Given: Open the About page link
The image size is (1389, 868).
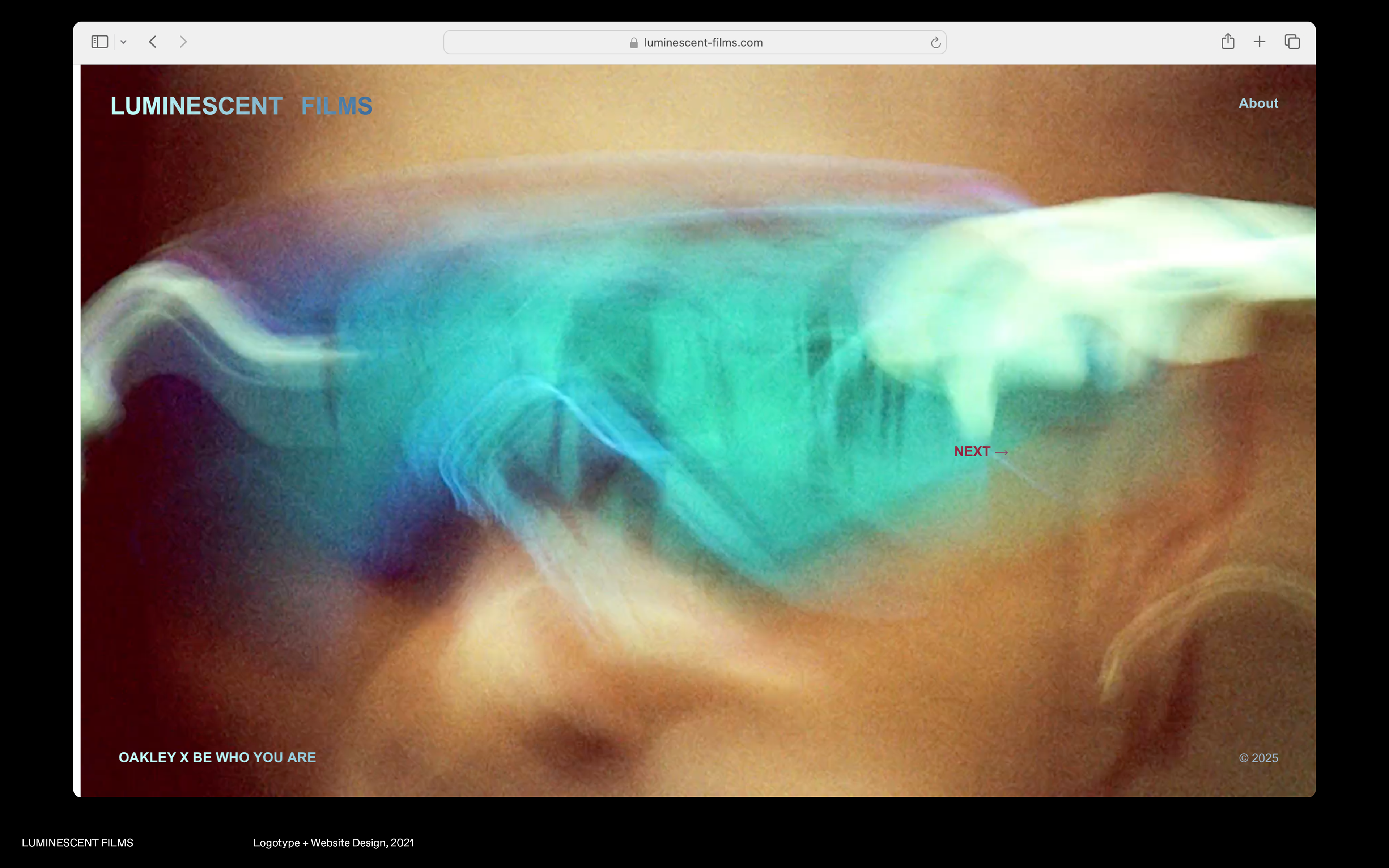Looking at the screenshot, I should click(1258, 103).
